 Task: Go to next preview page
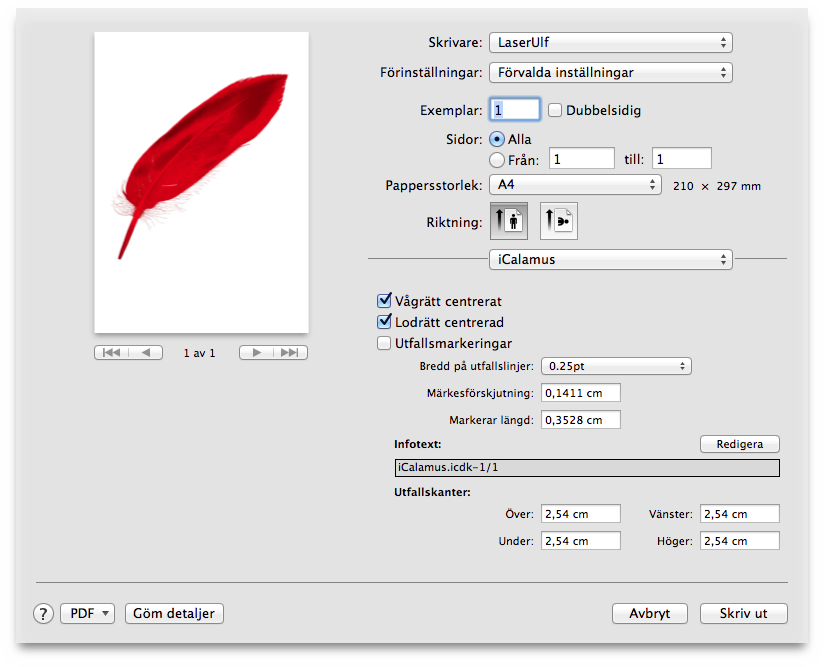pyautogui.click(x=256, y=353)
